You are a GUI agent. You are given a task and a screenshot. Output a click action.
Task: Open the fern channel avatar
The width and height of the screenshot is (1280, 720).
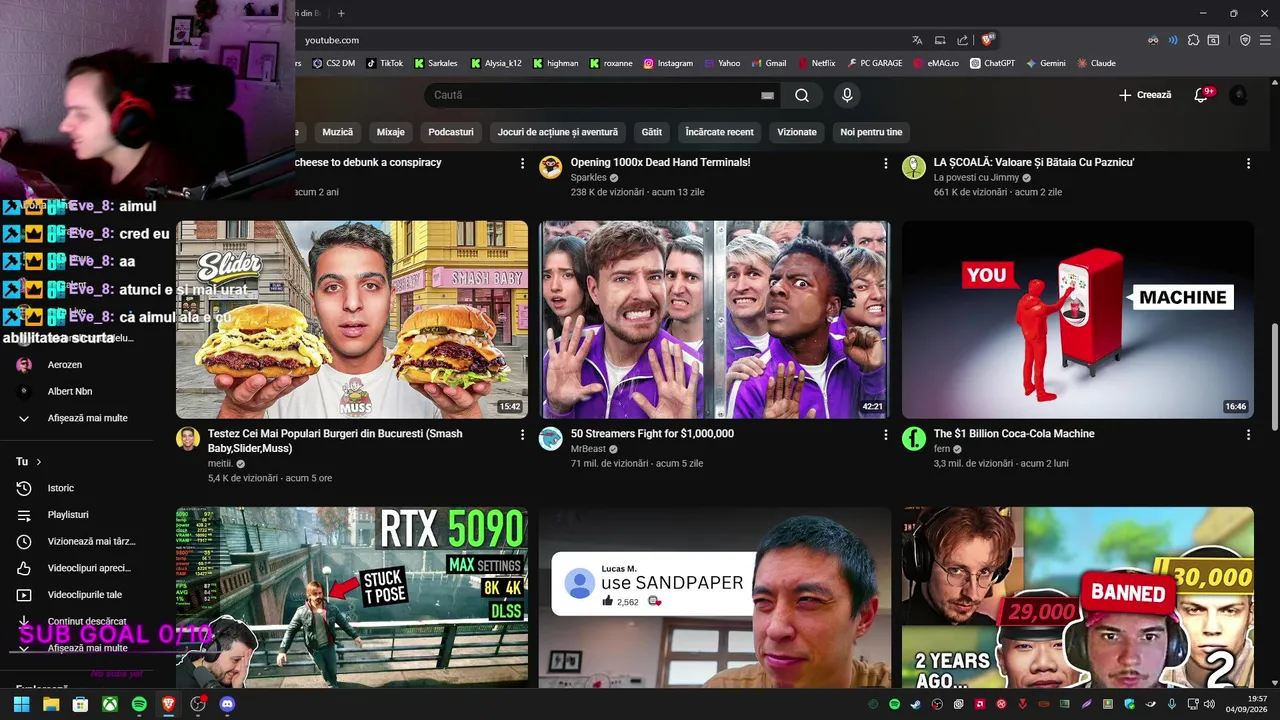click(914, 439)
